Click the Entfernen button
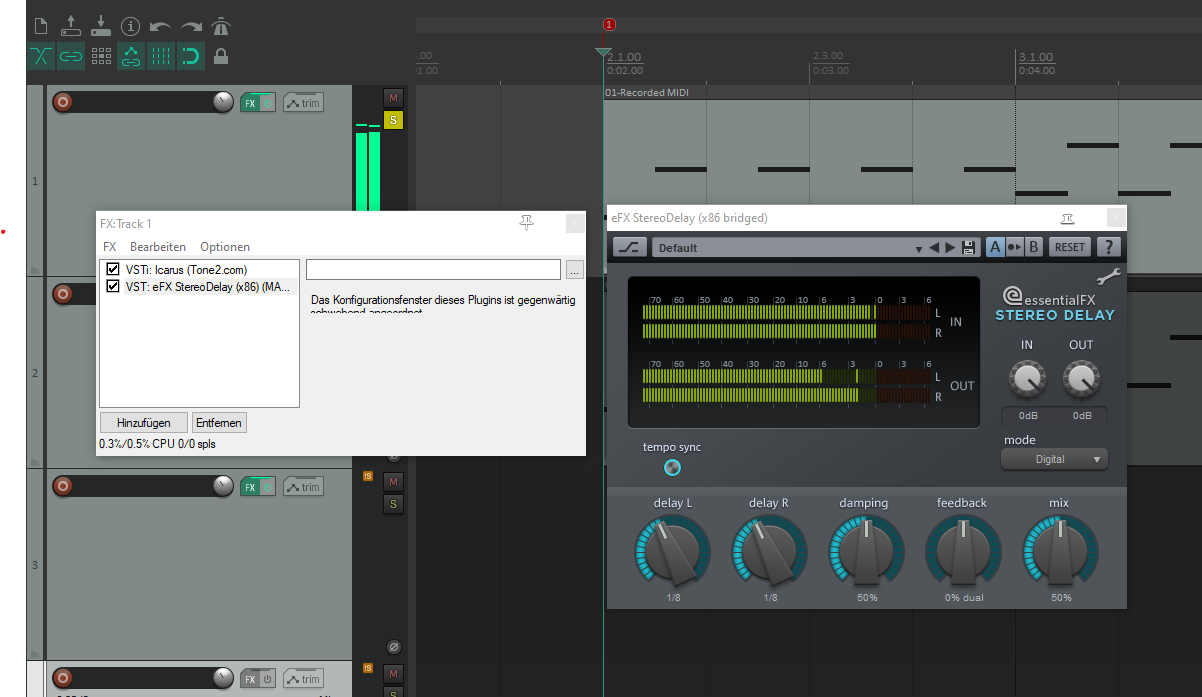The height and width of the screenshot is (697, 1202). [218, 423]
